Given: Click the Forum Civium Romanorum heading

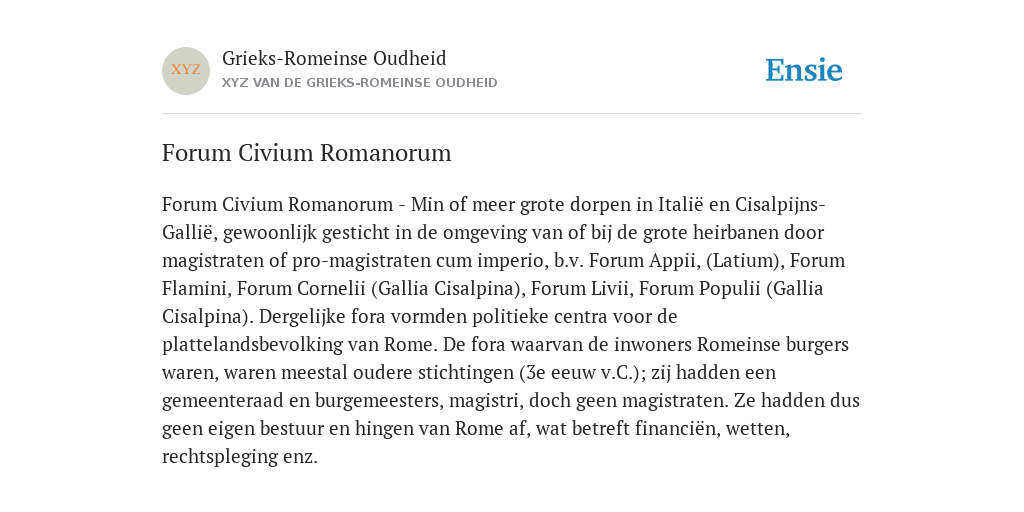Looking at the screenshot, I should coord(307,153).
